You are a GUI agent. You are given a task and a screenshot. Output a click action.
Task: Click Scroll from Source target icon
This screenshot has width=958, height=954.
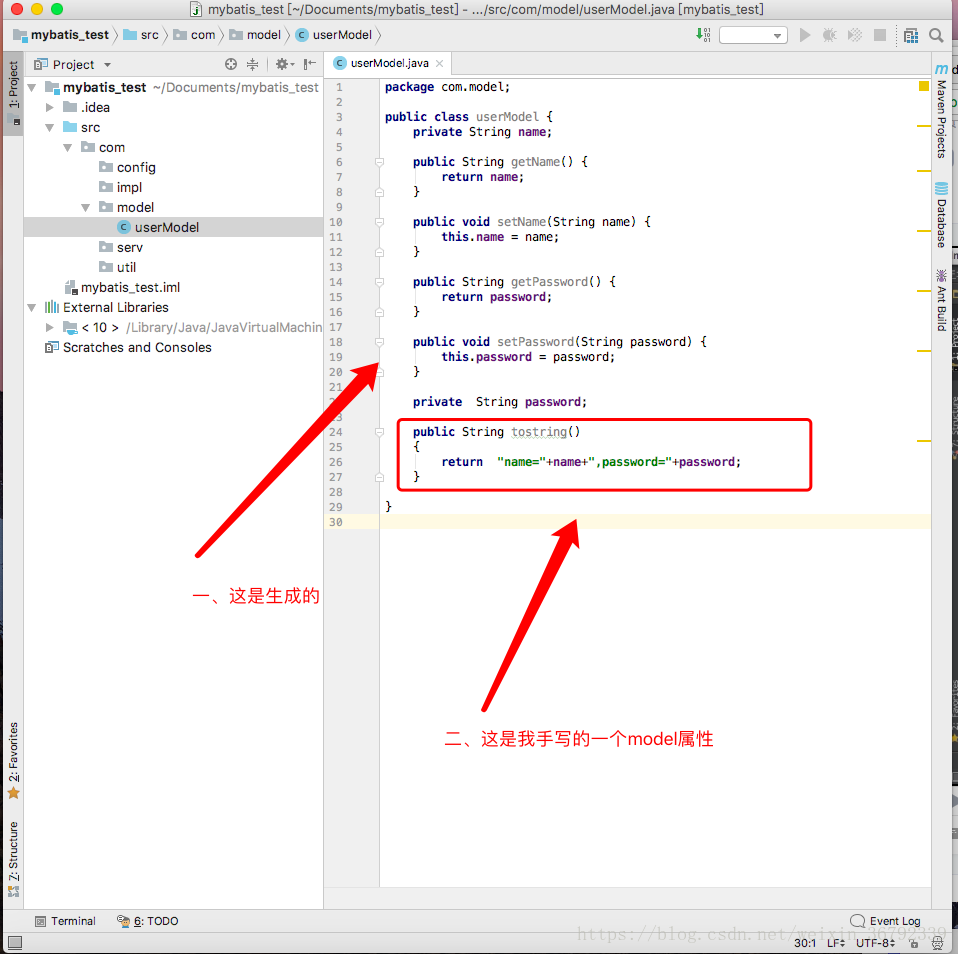click(231, 64)
